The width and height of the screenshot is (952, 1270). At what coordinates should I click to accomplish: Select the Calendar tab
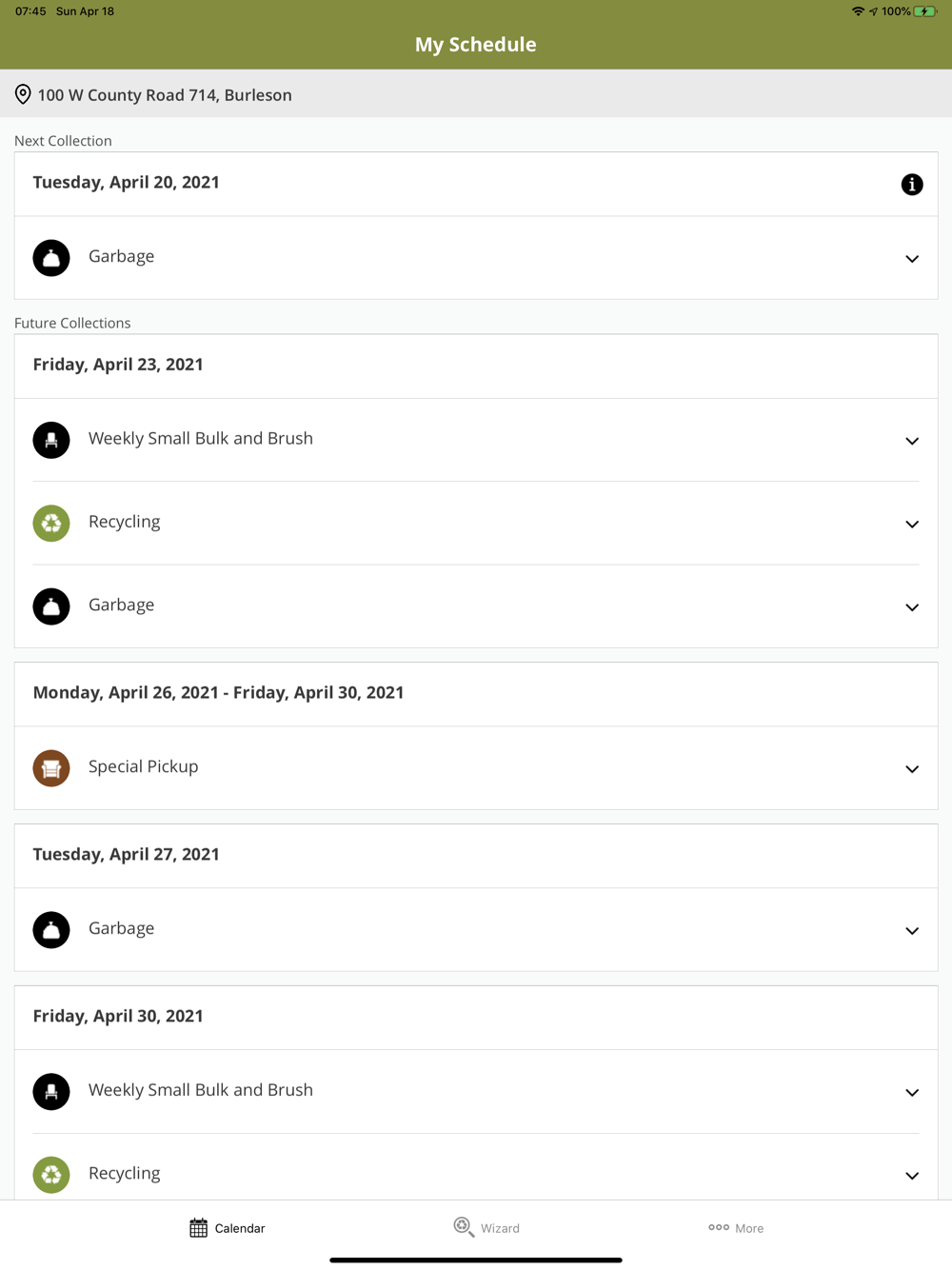pyautogui.click(x=228, y=1228)
